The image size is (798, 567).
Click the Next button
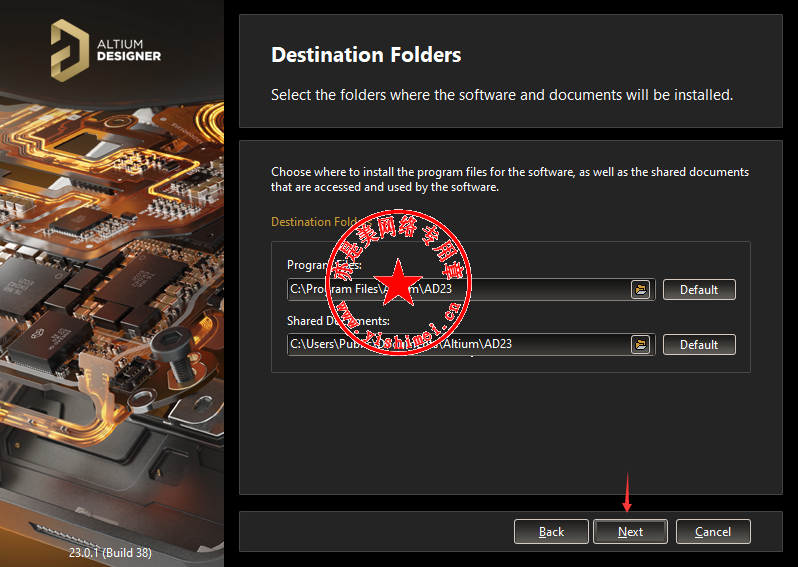pyautogui.click(x=630, y=532)
